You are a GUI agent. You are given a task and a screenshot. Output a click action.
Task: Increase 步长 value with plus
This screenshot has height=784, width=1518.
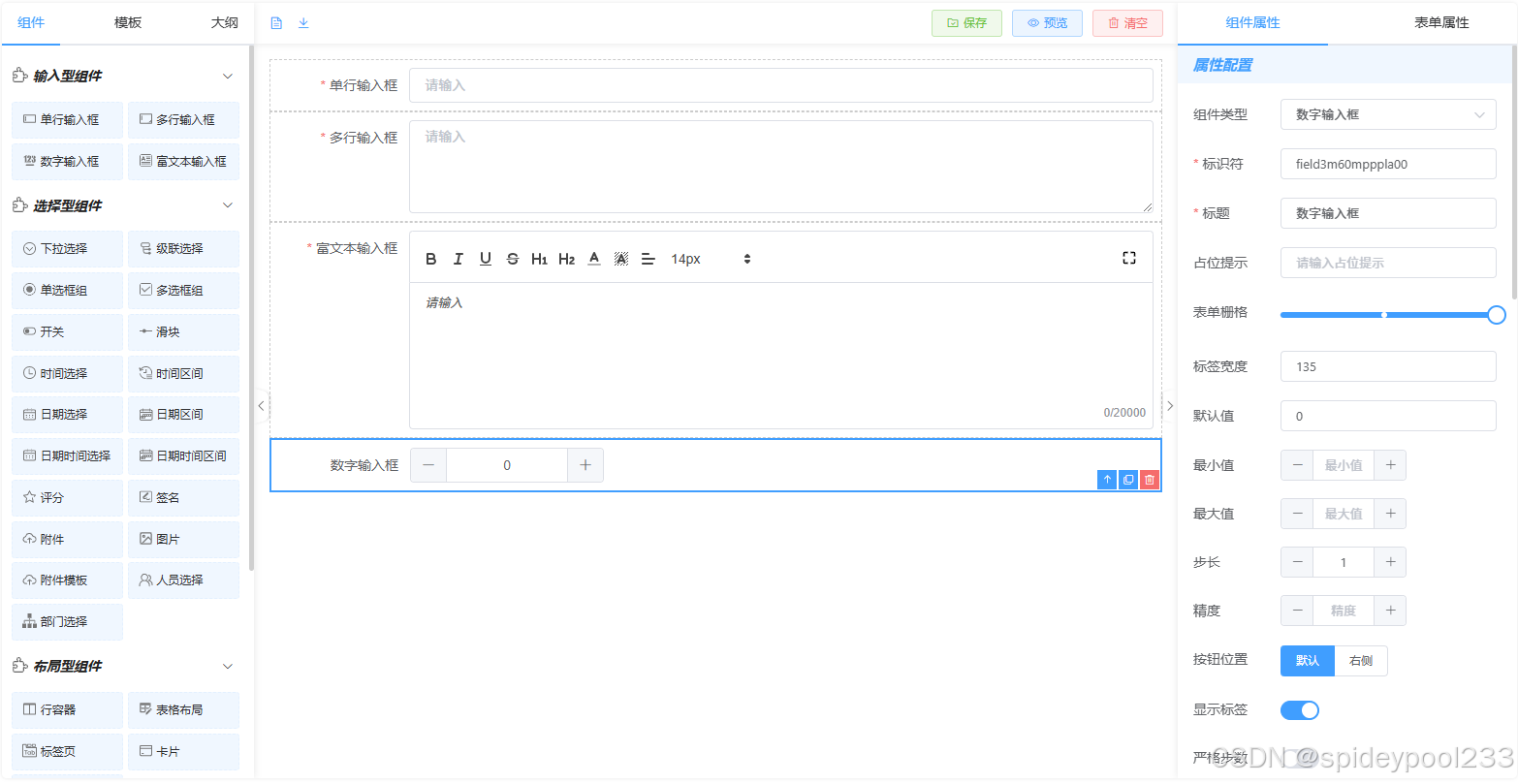[1390, 562]
